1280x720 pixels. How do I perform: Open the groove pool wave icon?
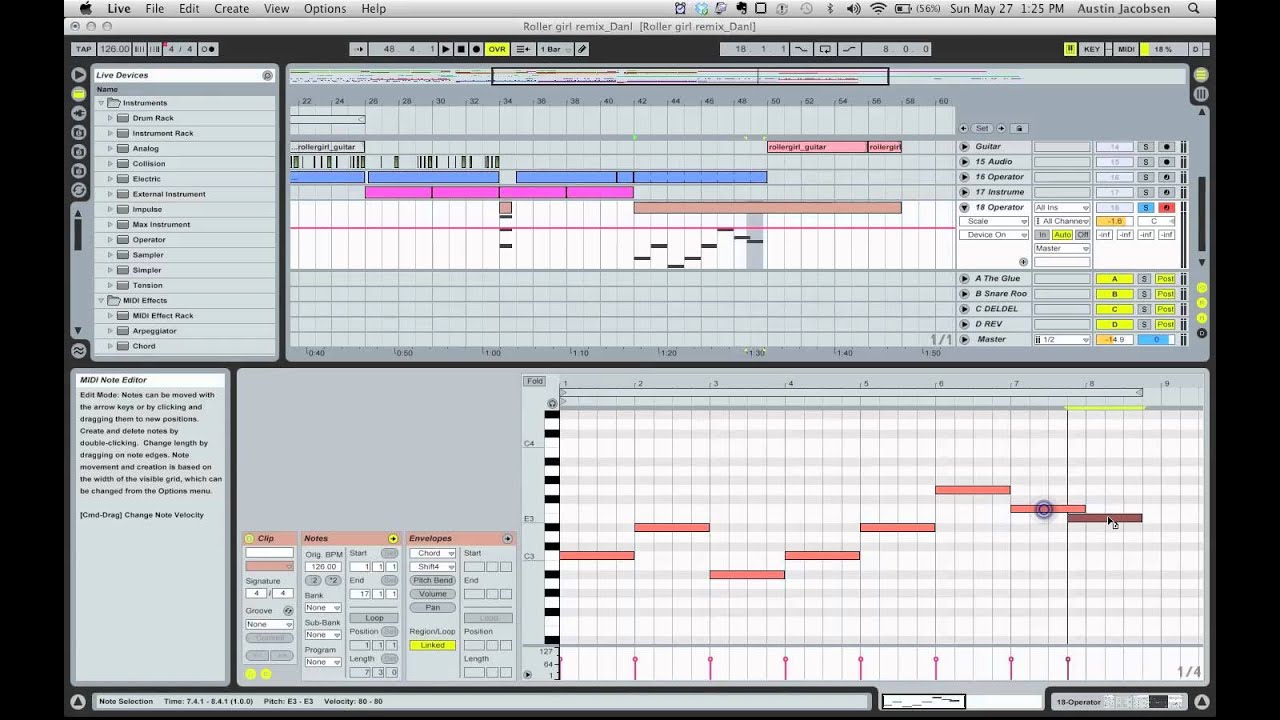click(78, 350)
